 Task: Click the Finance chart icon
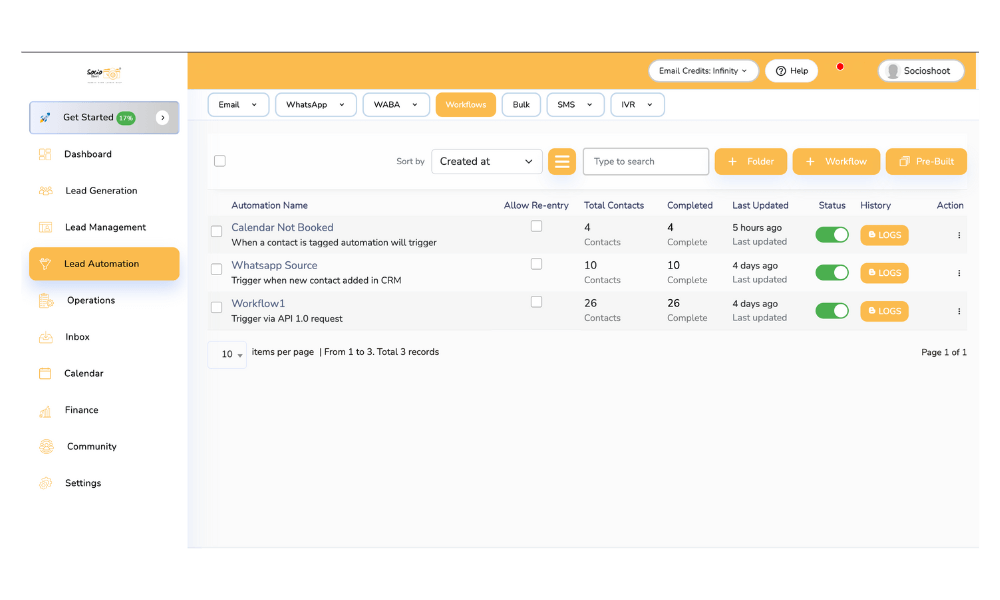45,410
